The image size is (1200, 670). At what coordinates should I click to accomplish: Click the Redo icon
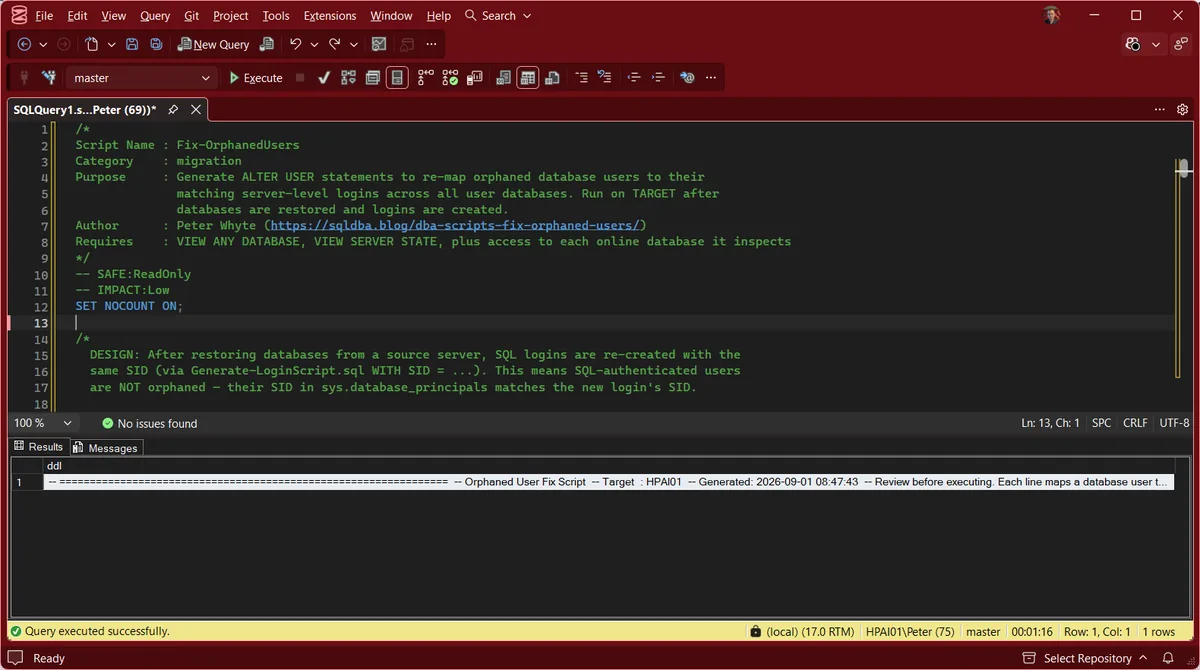(x=335, y=44)
